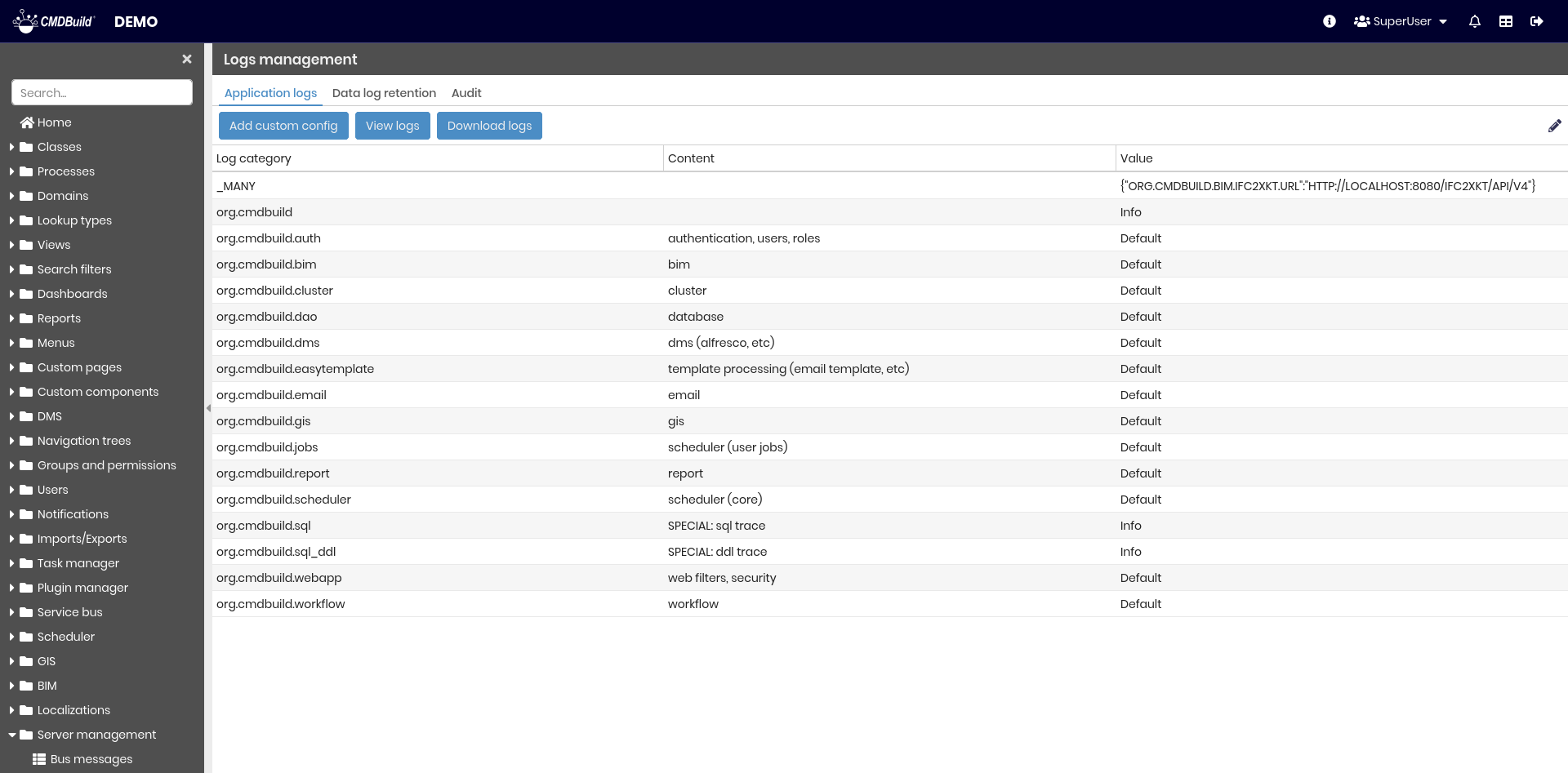Switch to the Audit tab

tap(466, 93)
